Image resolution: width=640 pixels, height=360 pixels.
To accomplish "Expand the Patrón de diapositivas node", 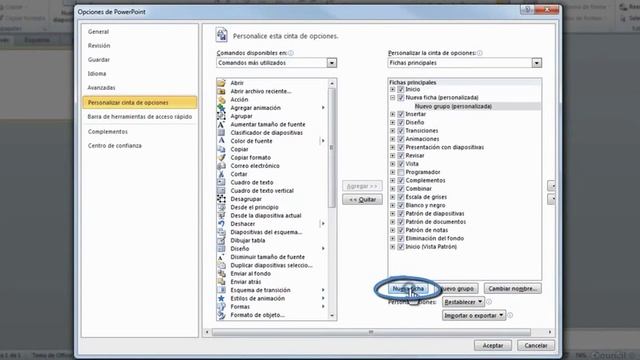I will click(392, 213).
